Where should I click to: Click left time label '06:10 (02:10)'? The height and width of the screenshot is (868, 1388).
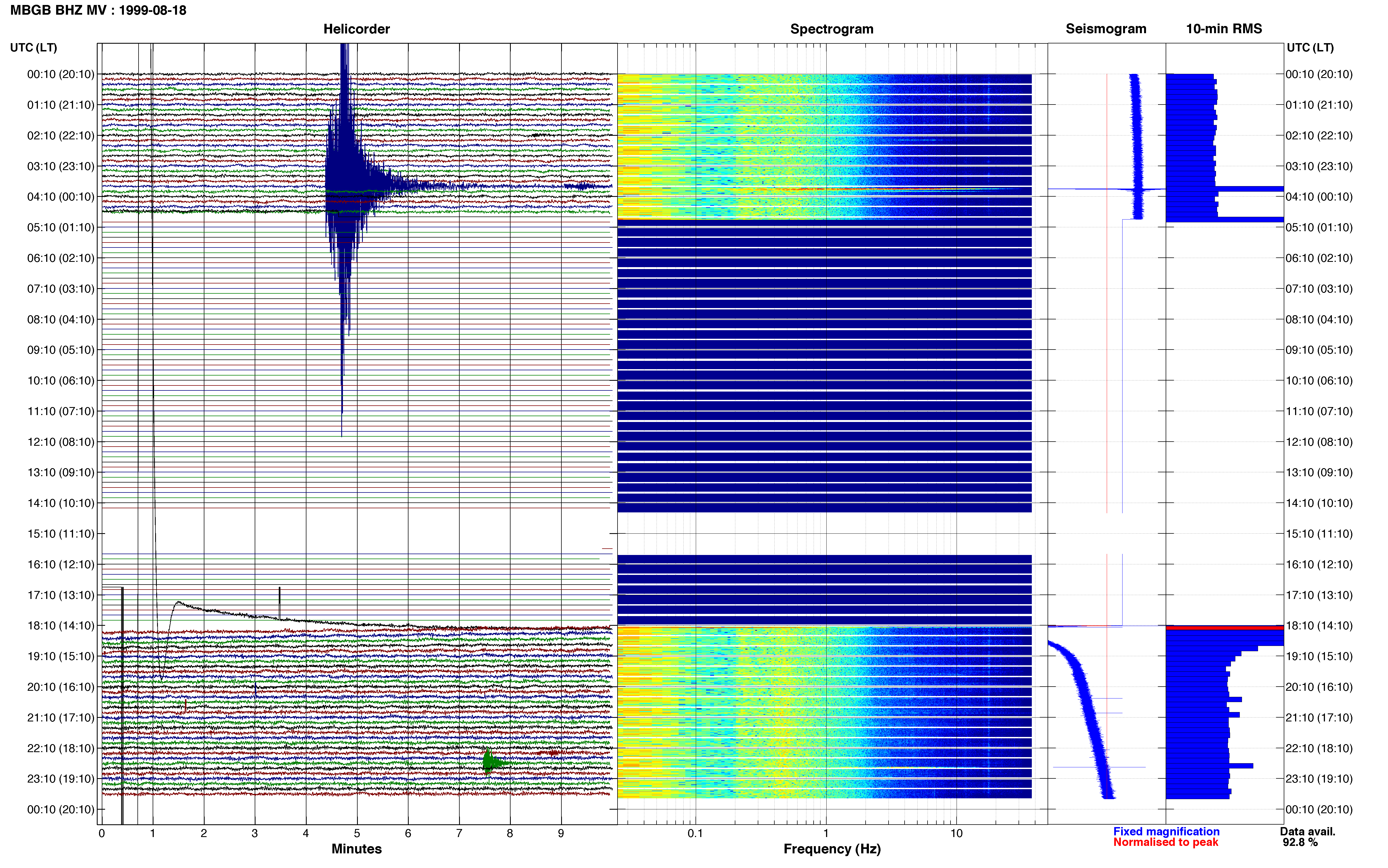point(61,258)
